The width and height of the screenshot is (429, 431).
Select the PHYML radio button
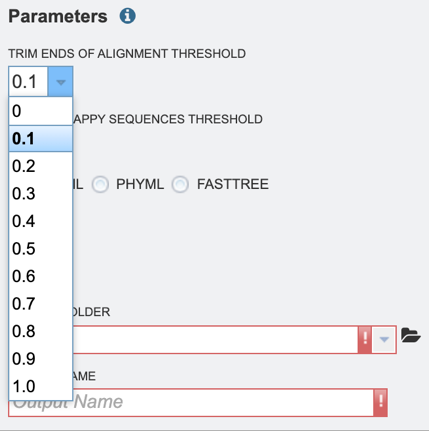100,184
